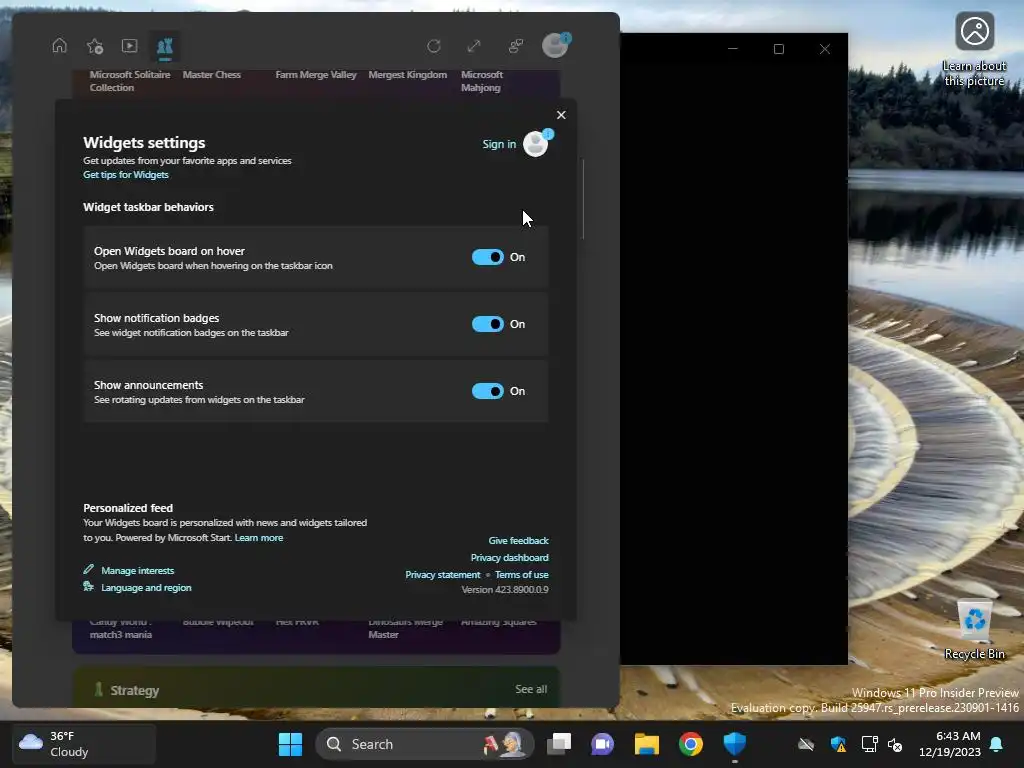This screenshot has width=1024, height=768.
Task: Click 'Widget taskbar behaviors' heading
Action: pyautogui.click(x=148, y=207)
